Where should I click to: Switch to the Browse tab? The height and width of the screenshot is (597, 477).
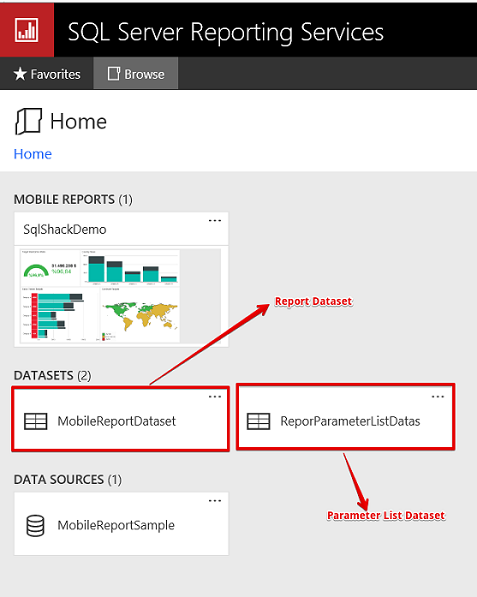[x=136, y=74]
